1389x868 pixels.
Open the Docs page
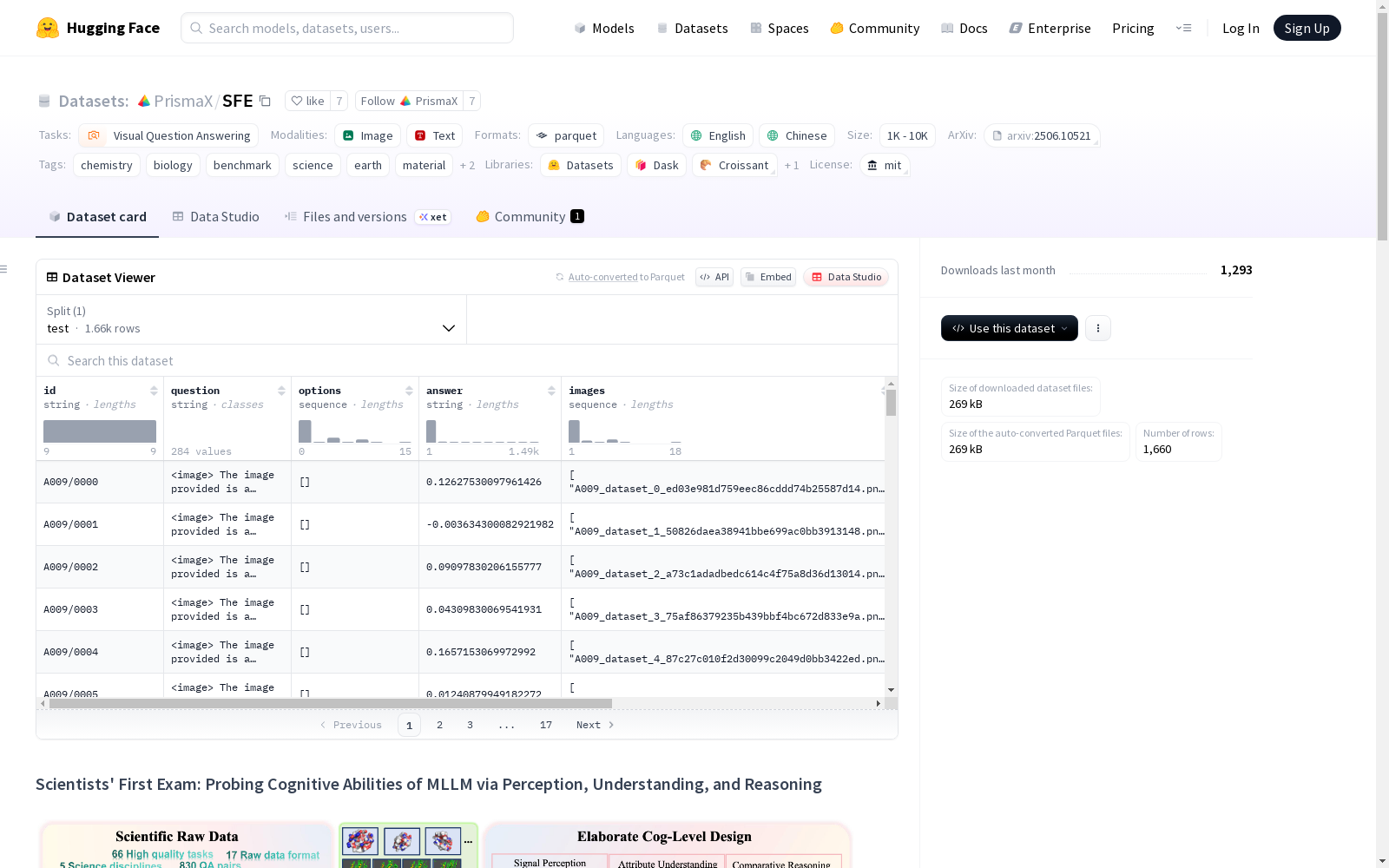964,29
